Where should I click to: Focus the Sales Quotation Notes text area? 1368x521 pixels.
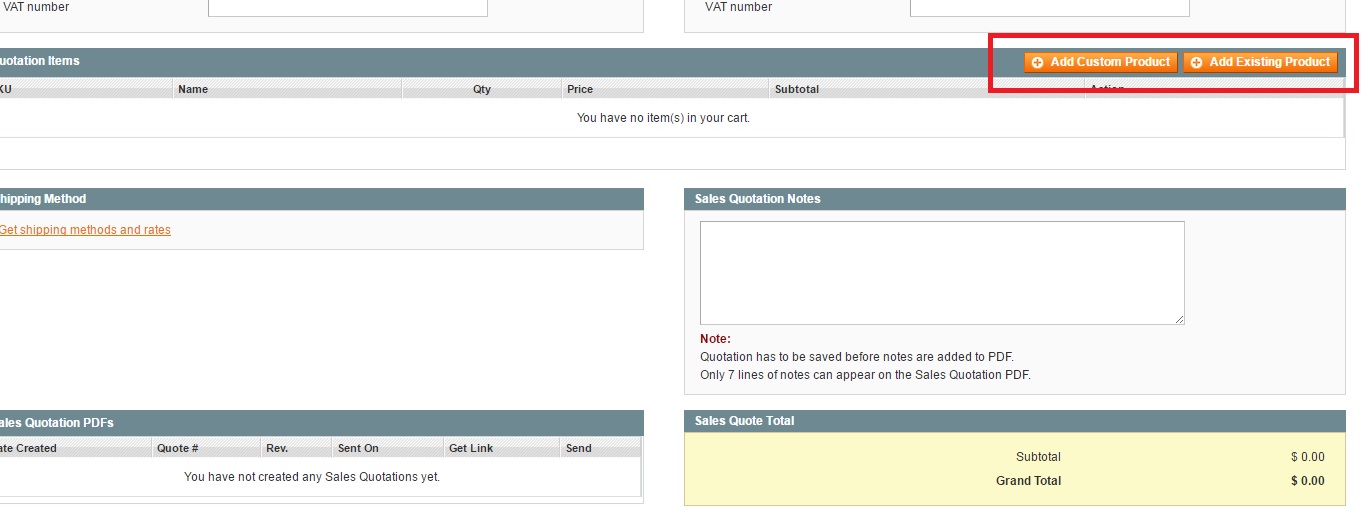tap(941, 272)
